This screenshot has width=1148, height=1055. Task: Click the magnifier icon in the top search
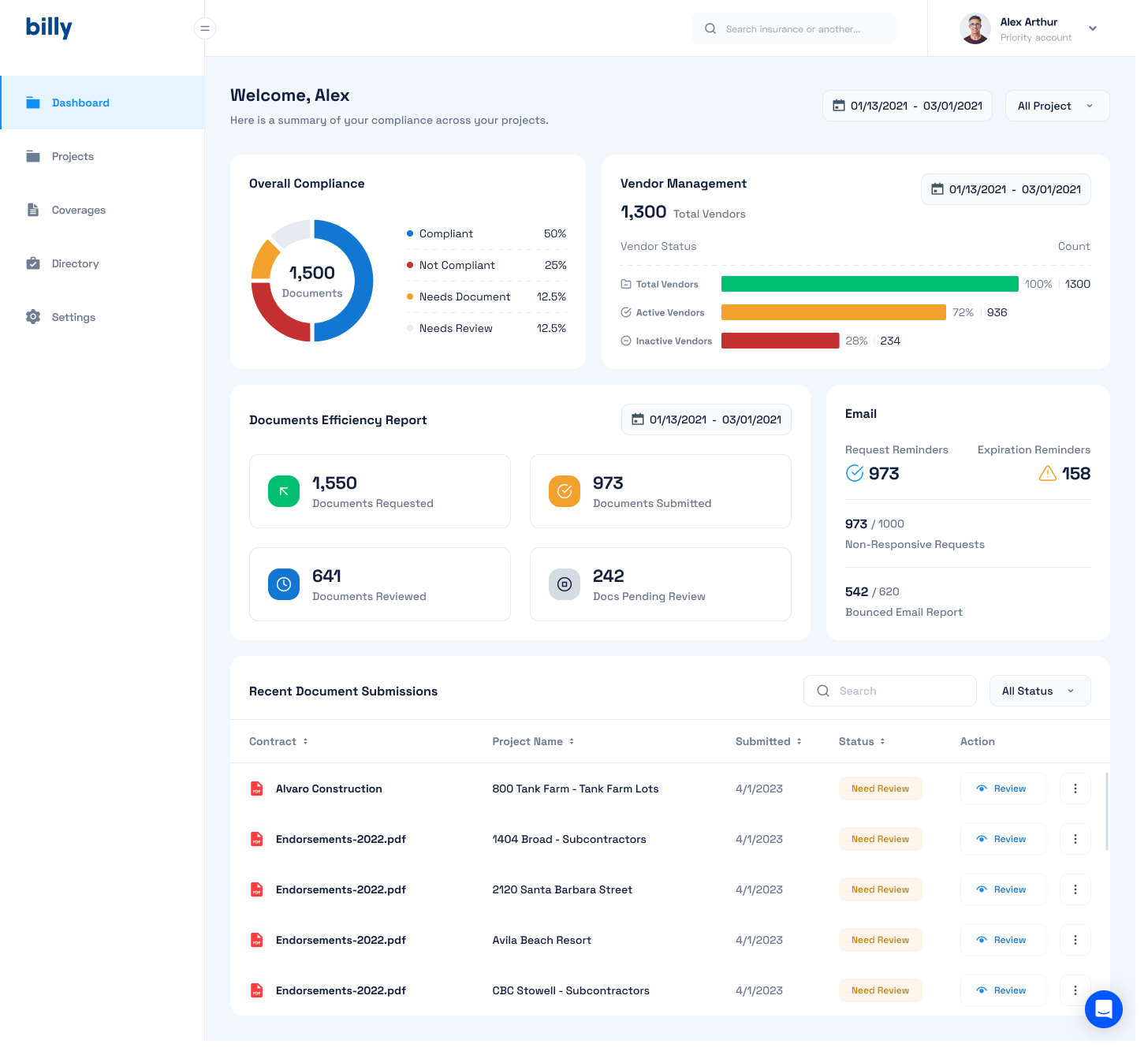pos(710,28)
